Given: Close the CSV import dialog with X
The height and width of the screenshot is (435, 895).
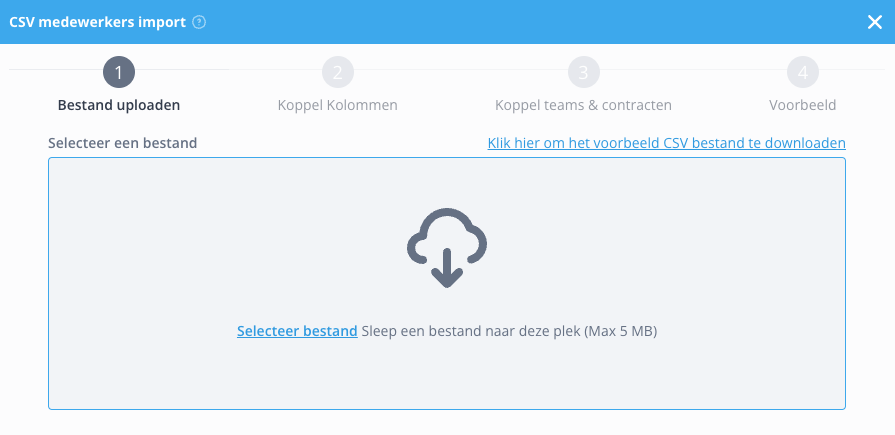Looking at the screenshot, I should coord(874,22).
